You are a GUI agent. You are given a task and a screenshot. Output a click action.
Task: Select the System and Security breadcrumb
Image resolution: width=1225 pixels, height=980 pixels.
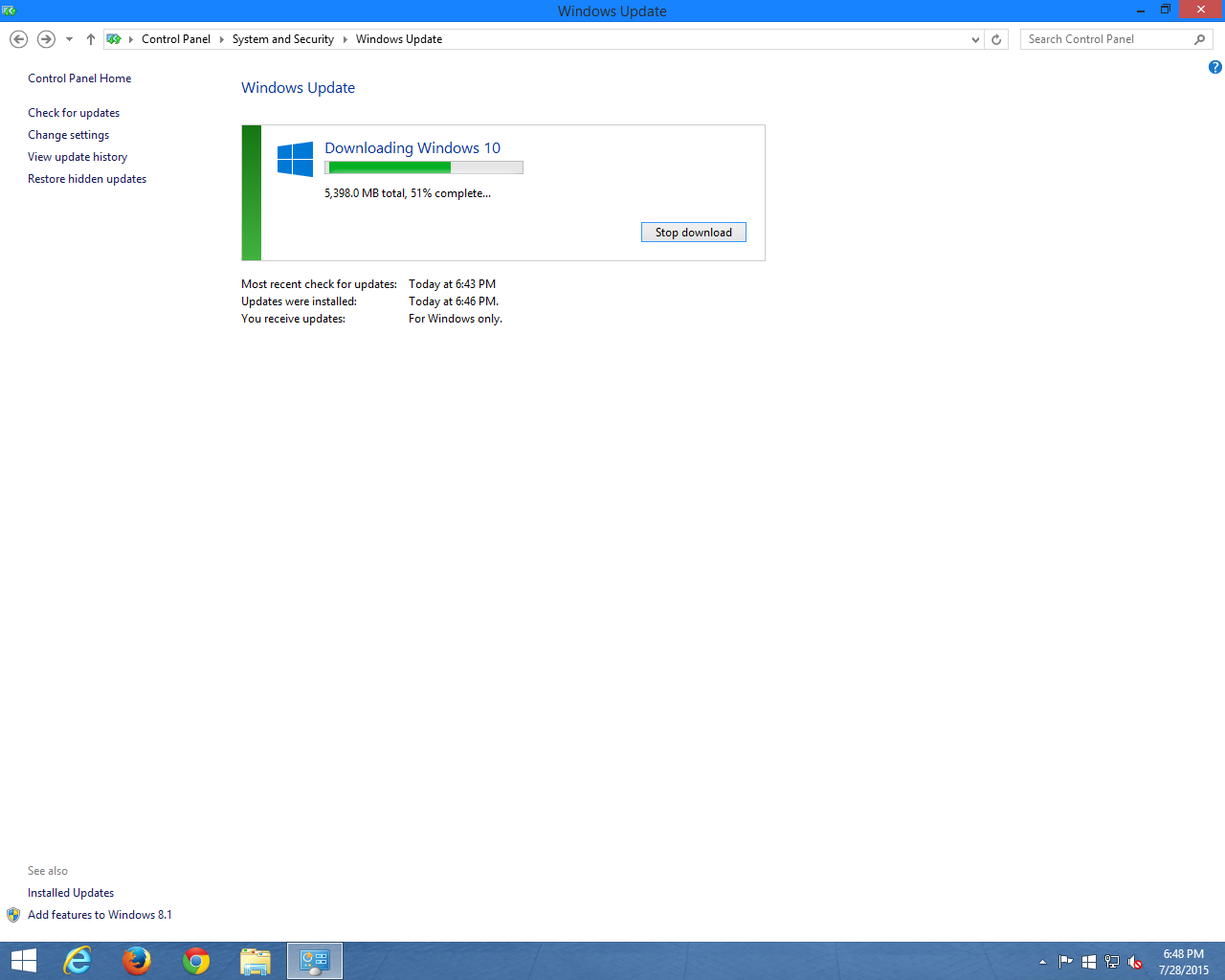click(x=283, y=39)
